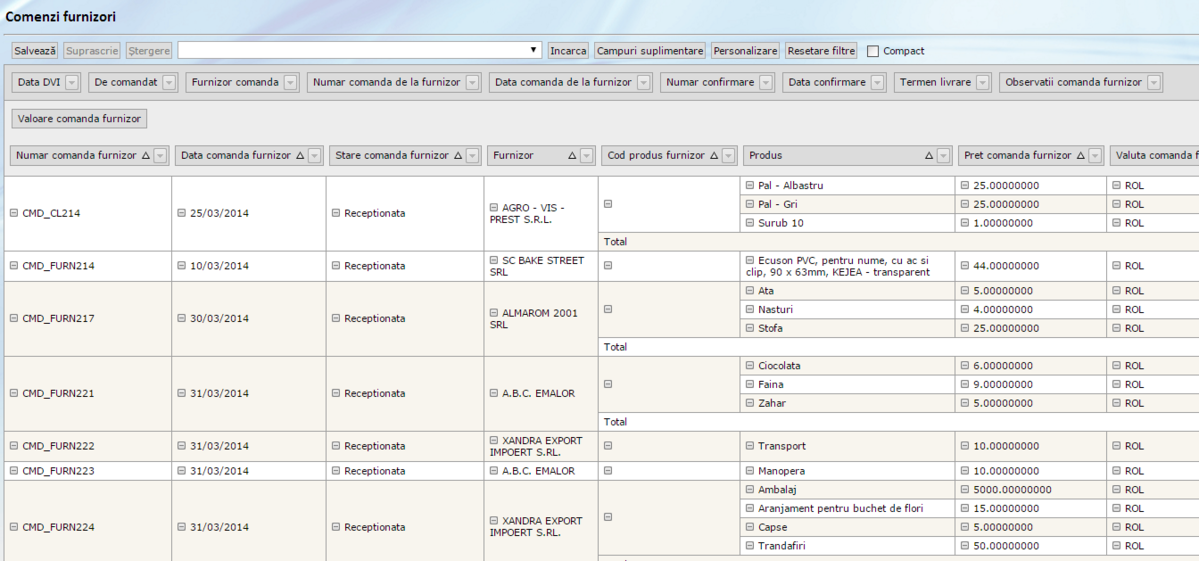Image resolution: width=1199 pixels, height=561 pixels.
Task: Open Data DVI field dropdown arrow
Action: (72, 83)
